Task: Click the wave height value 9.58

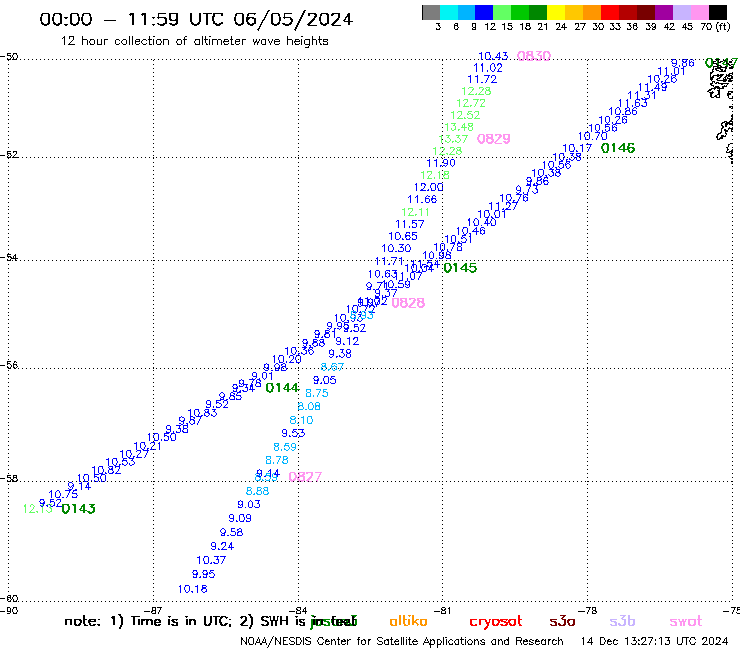Action: click(x=231, y=532)
